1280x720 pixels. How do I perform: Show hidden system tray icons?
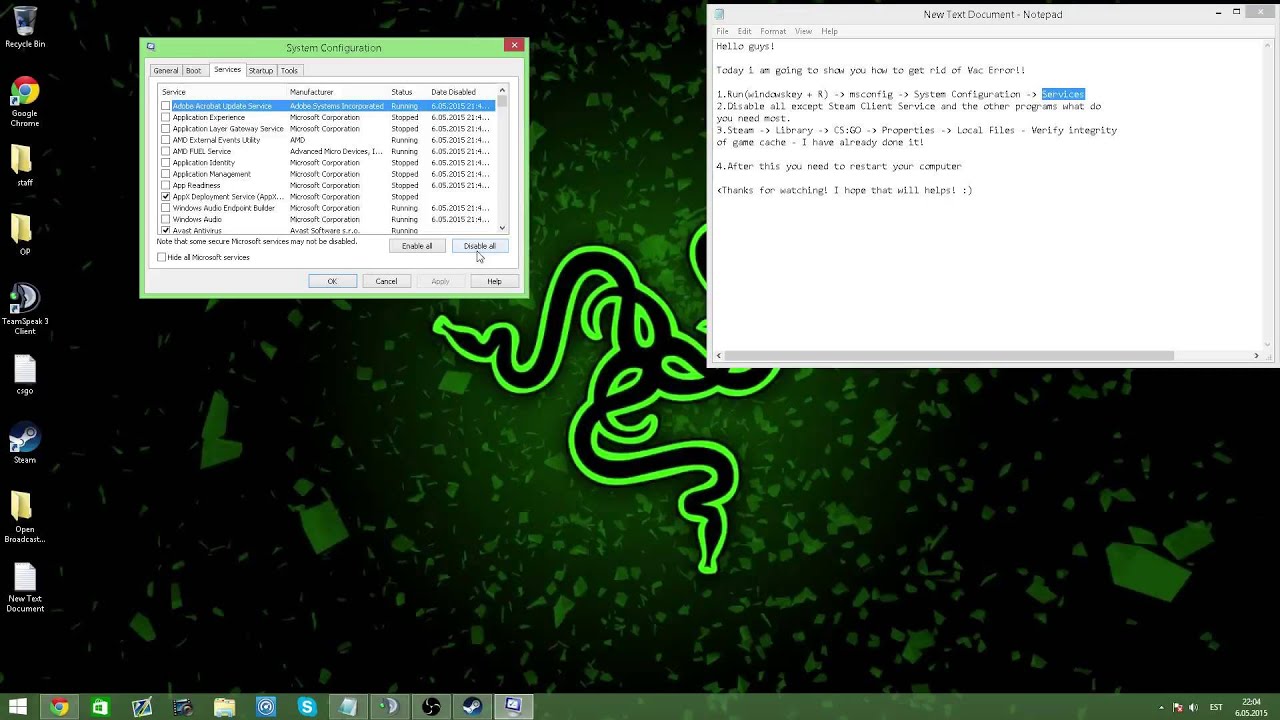point(1161,707)
